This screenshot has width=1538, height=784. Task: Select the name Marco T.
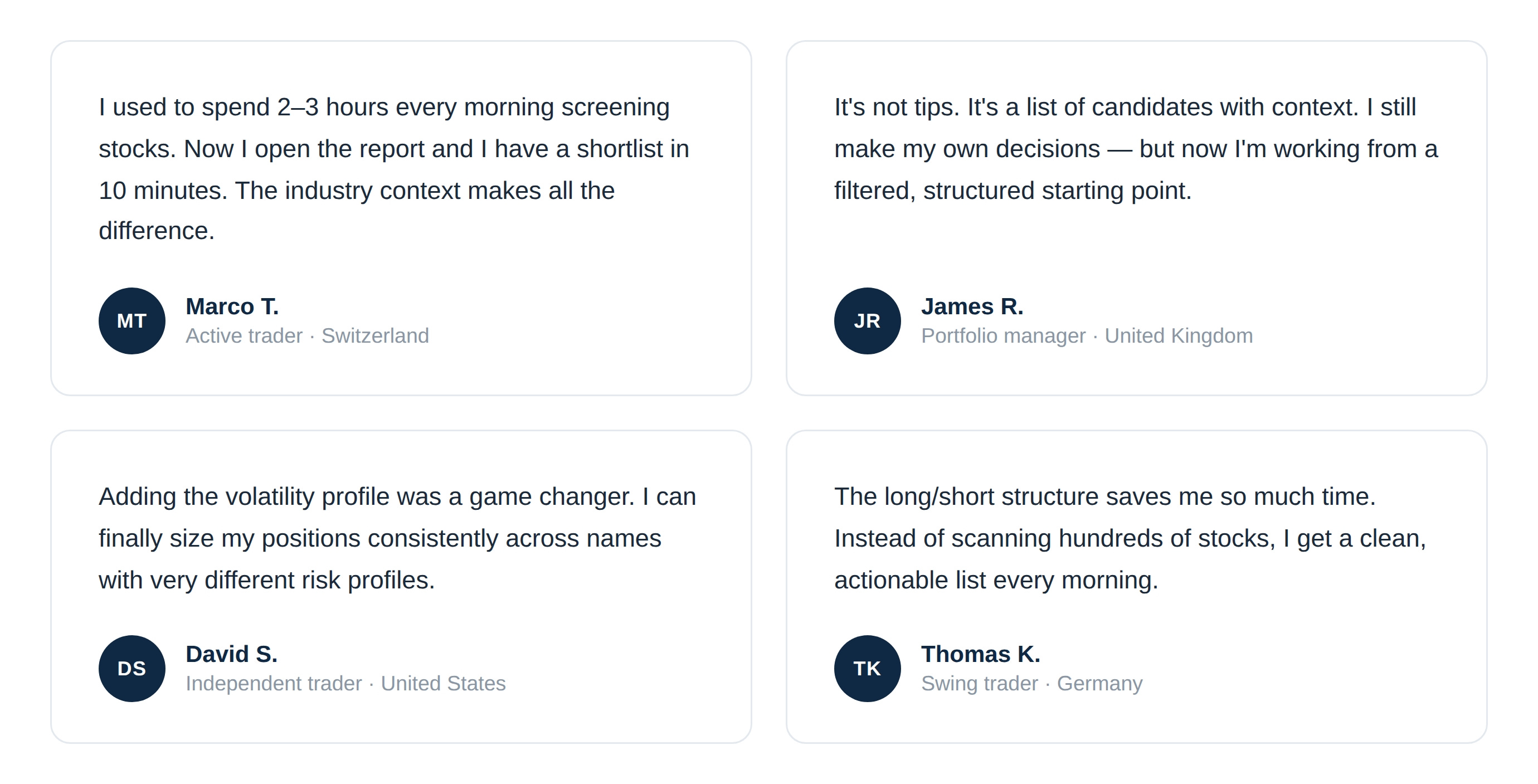coord(232,306)
